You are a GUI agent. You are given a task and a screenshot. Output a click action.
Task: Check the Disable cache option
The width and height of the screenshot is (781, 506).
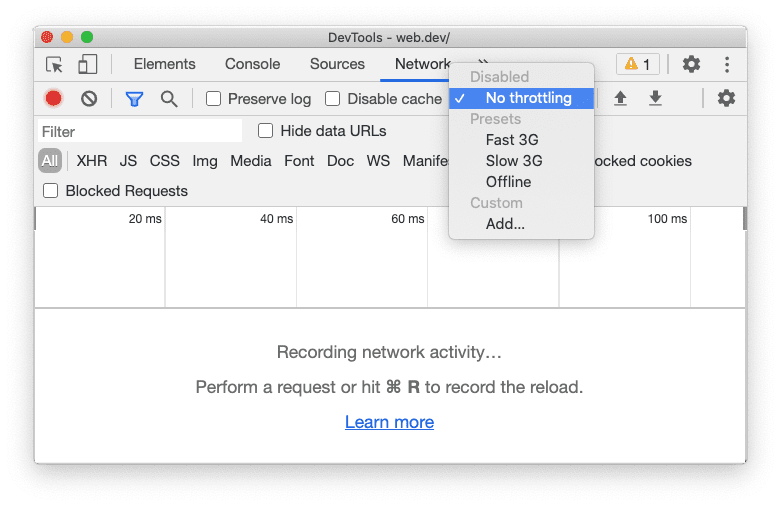click(x=333, y=99)
